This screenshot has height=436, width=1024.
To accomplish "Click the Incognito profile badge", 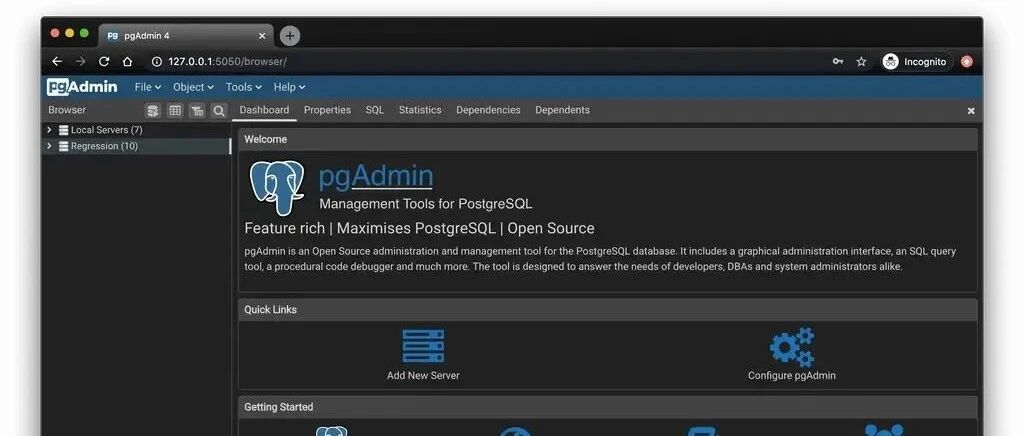I will (x=915, y=61).
